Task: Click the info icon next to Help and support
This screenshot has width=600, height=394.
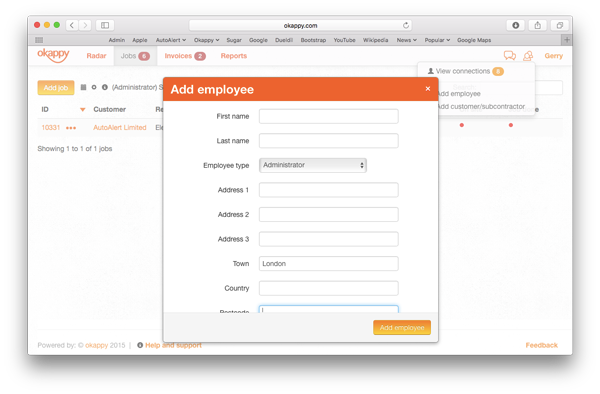Action: point(140,345)
